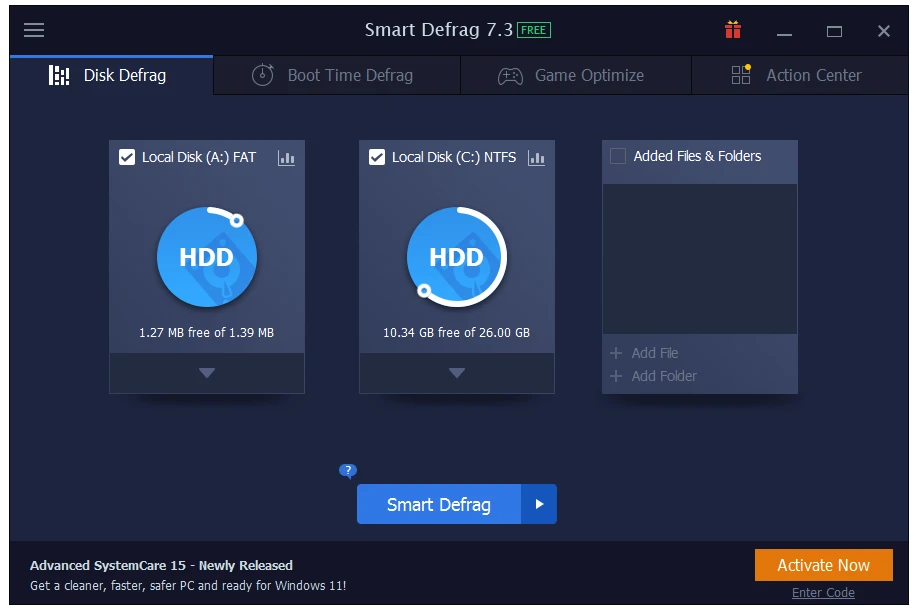
Task: Switch to the Disk Defrag tab
Action: 111,75
